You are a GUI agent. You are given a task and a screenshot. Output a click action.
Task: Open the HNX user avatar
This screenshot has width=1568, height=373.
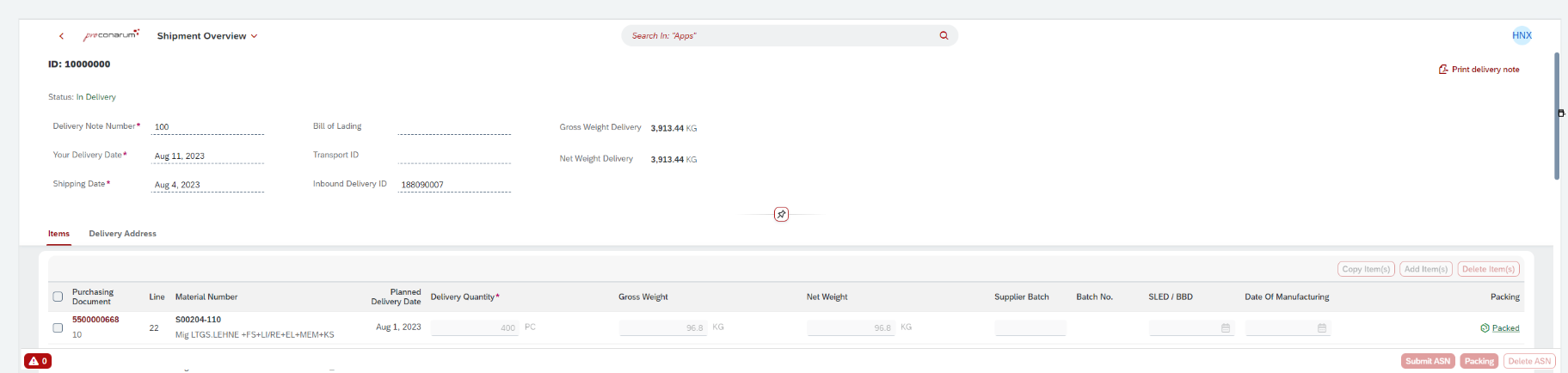pos(1522,35)
